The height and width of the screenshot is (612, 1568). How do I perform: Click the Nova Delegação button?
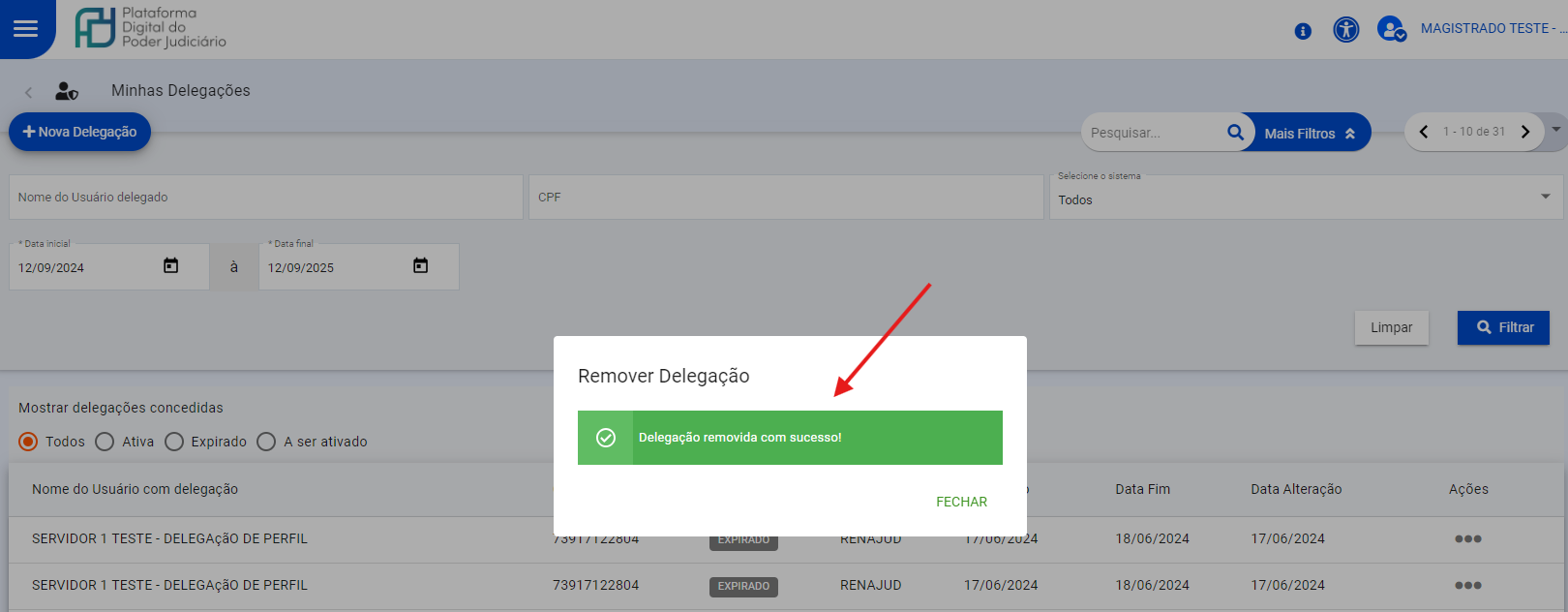click(79, 132)
